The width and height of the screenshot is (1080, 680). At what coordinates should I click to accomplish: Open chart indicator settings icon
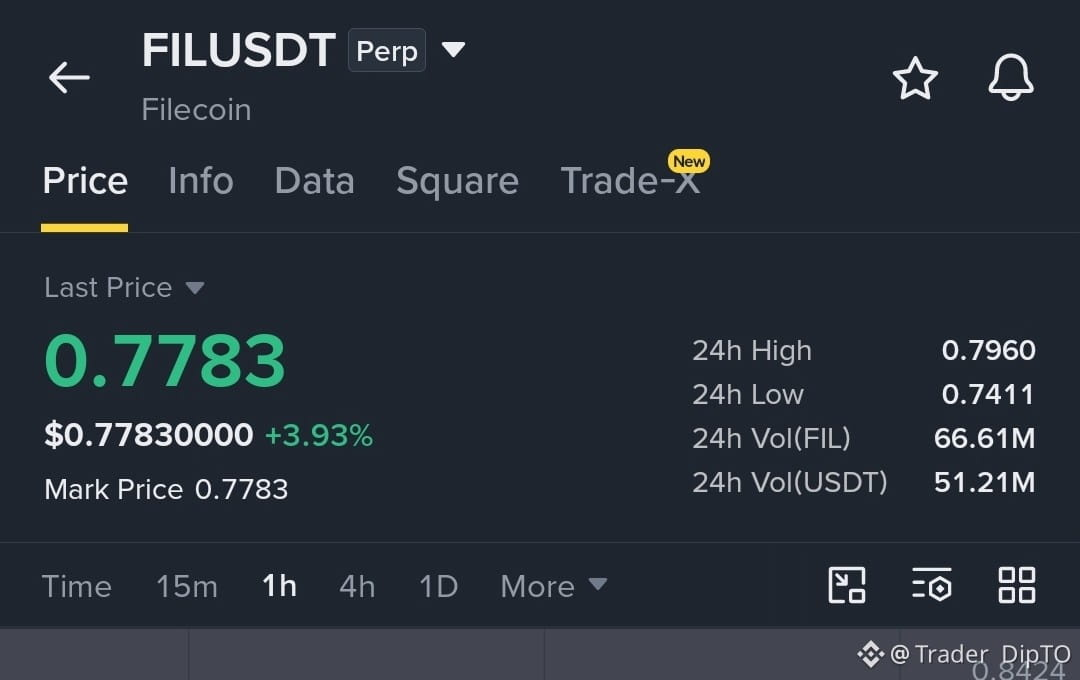(932, 585)
